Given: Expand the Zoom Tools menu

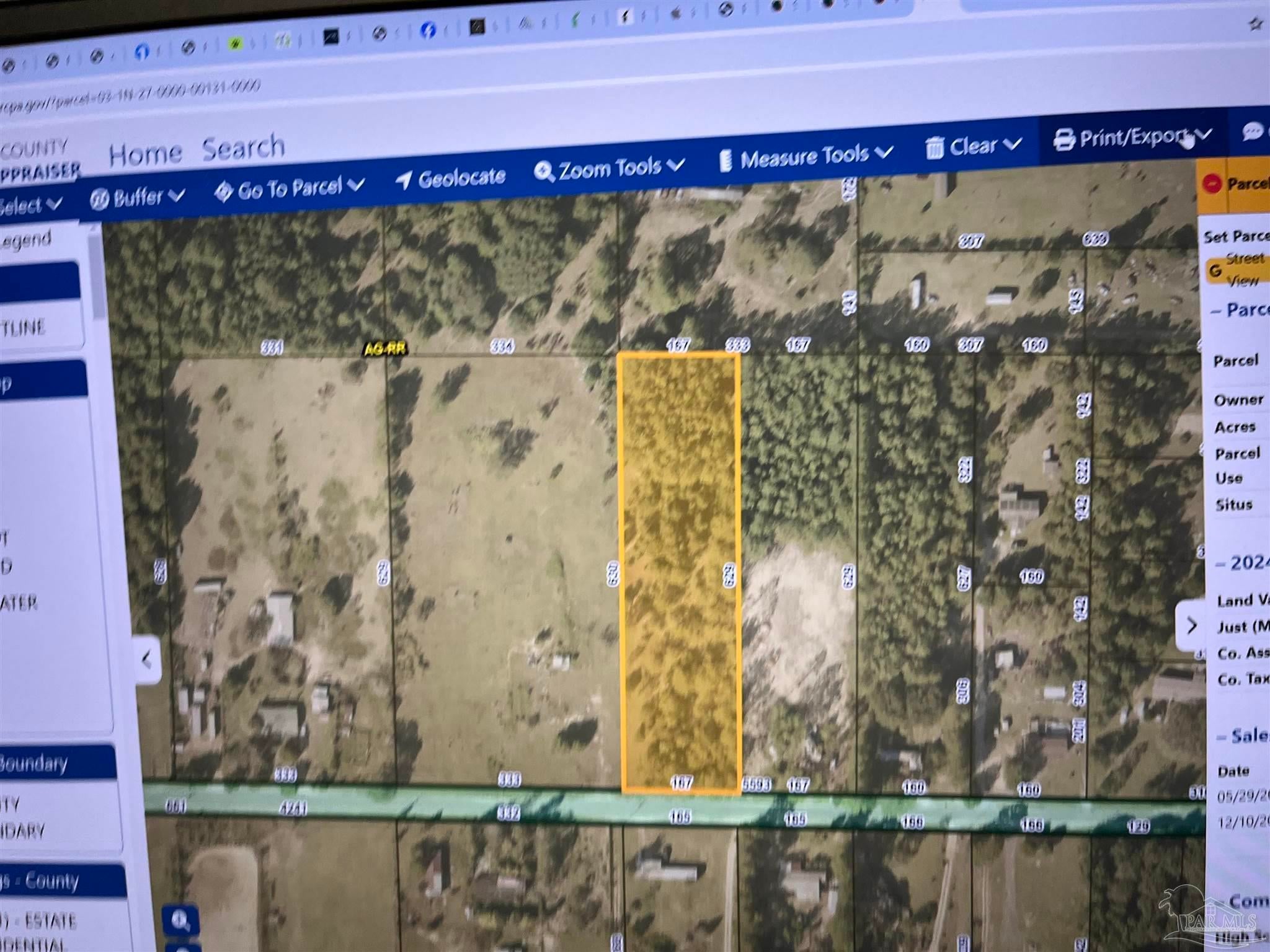Looking at the screenshot, I should coord(610,169).
